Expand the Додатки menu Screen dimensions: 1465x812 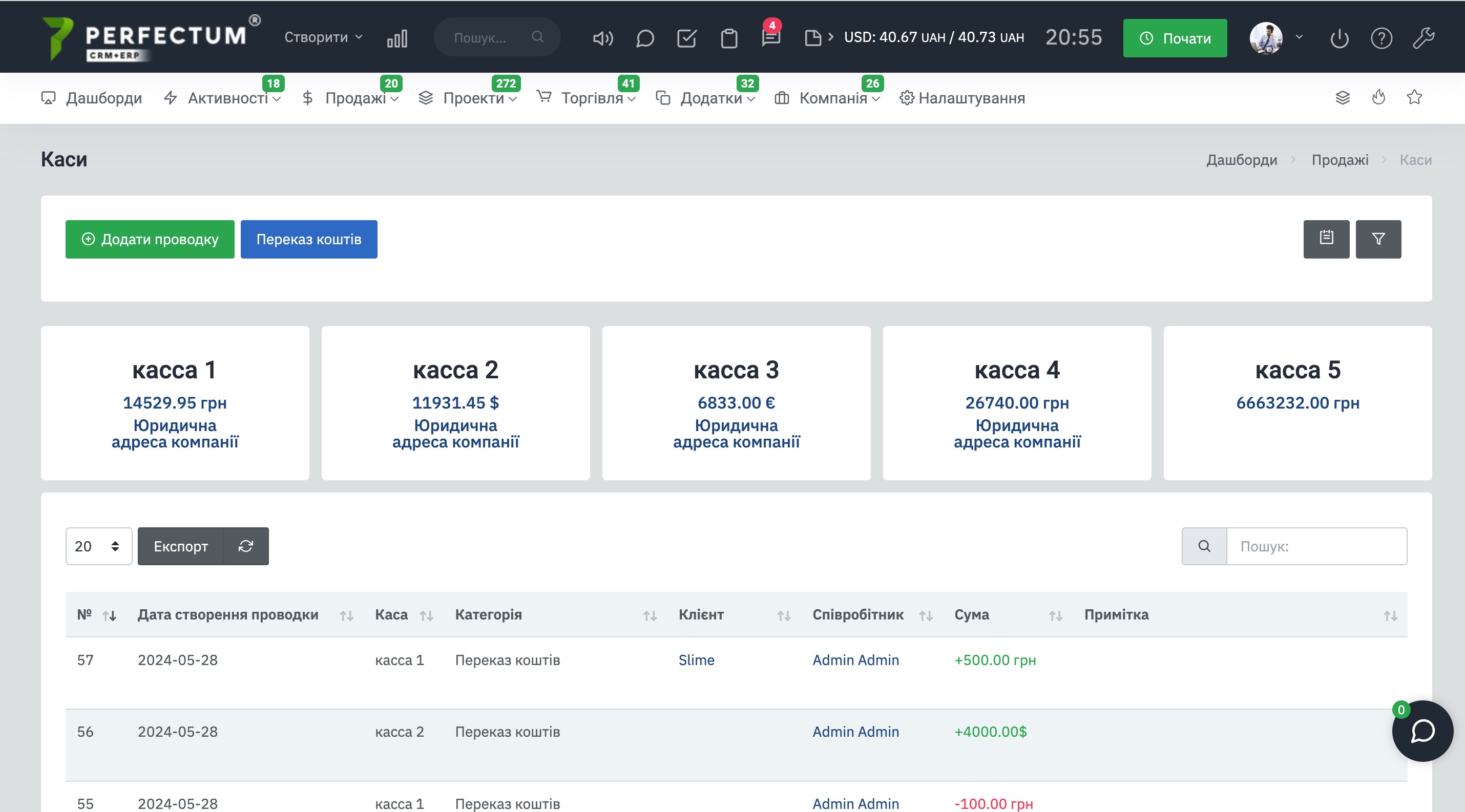click(x=706, y=98)
